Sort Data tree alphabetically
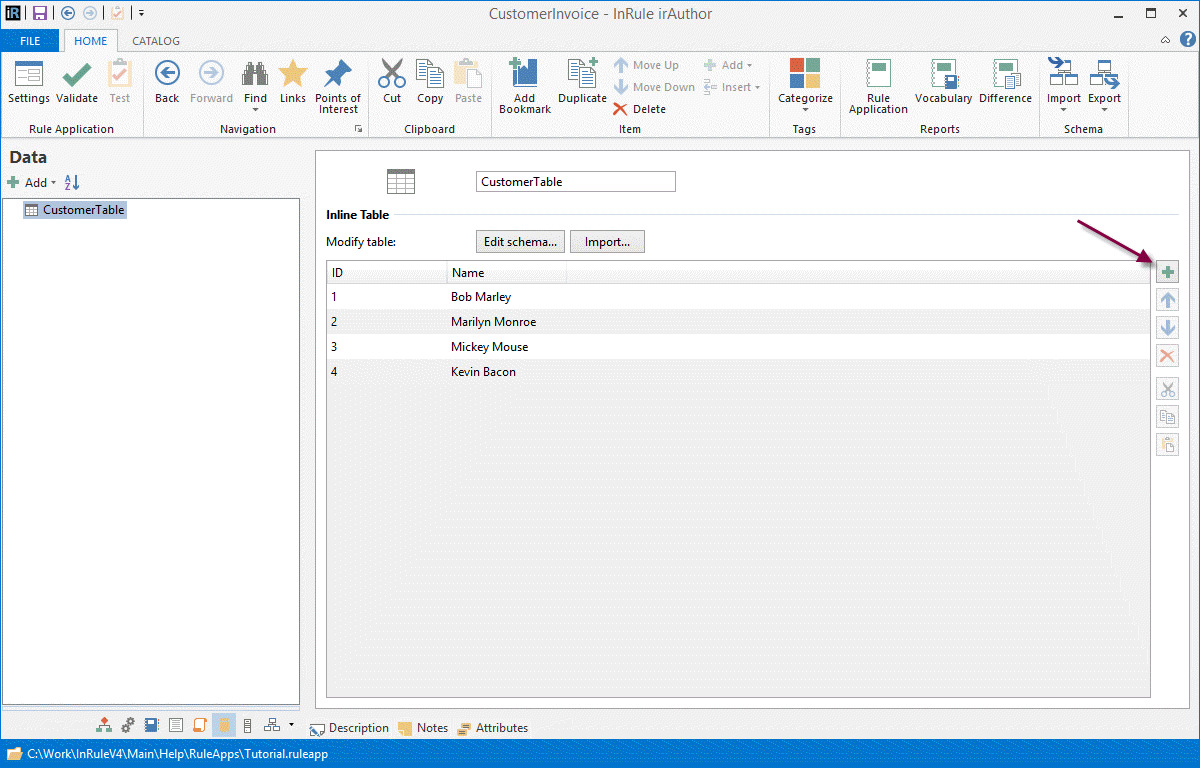The image size is (1200, 768). coord(72,183)
